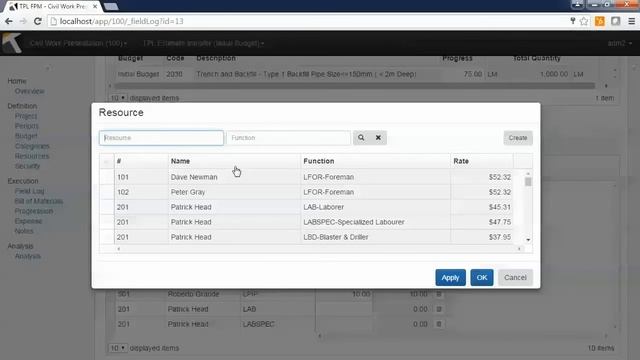This screenshot has height=360, width=640.
Task: Open the Civil Work Presentation (100) dropdown
Action: click(x=78, y=43)
